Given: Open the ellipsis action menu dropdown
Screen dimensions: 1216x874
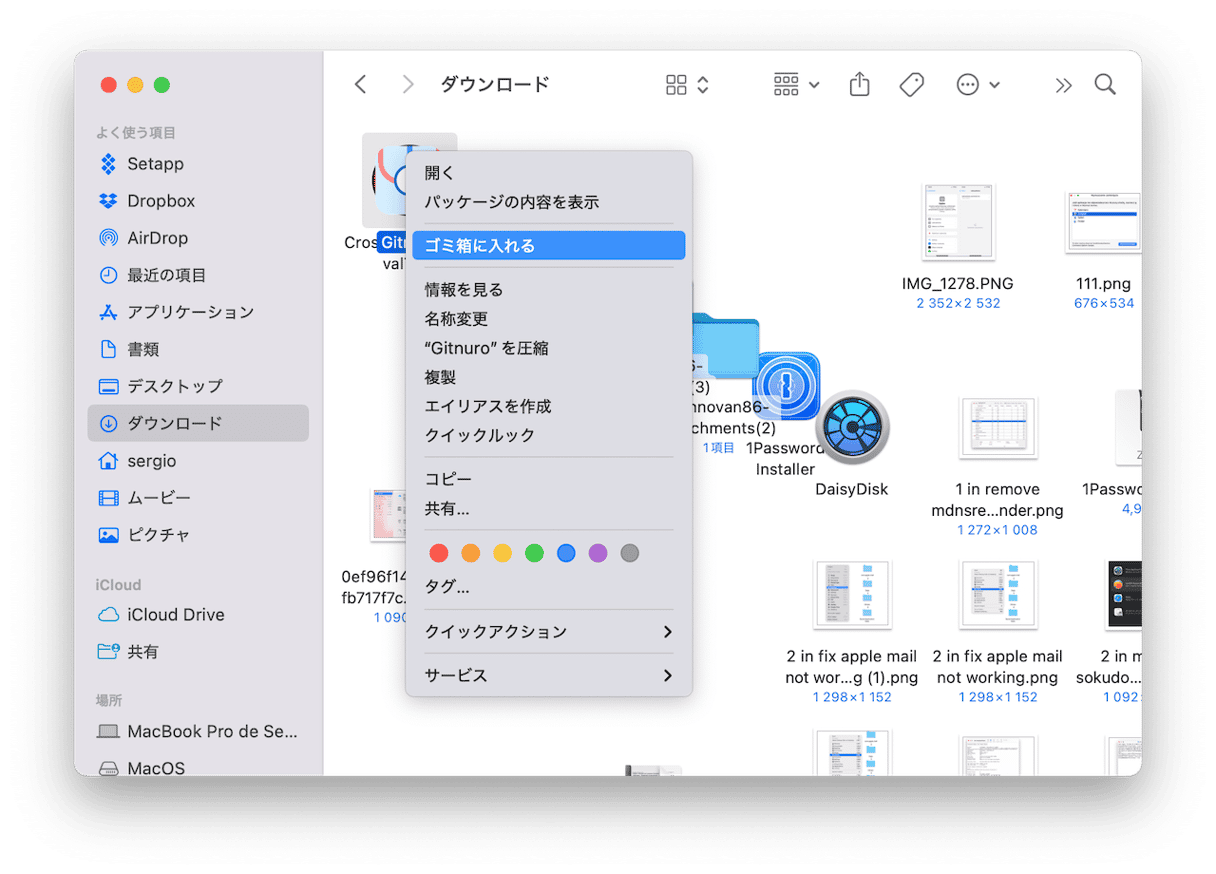Looking at the screenshot, I should (977, 85).
